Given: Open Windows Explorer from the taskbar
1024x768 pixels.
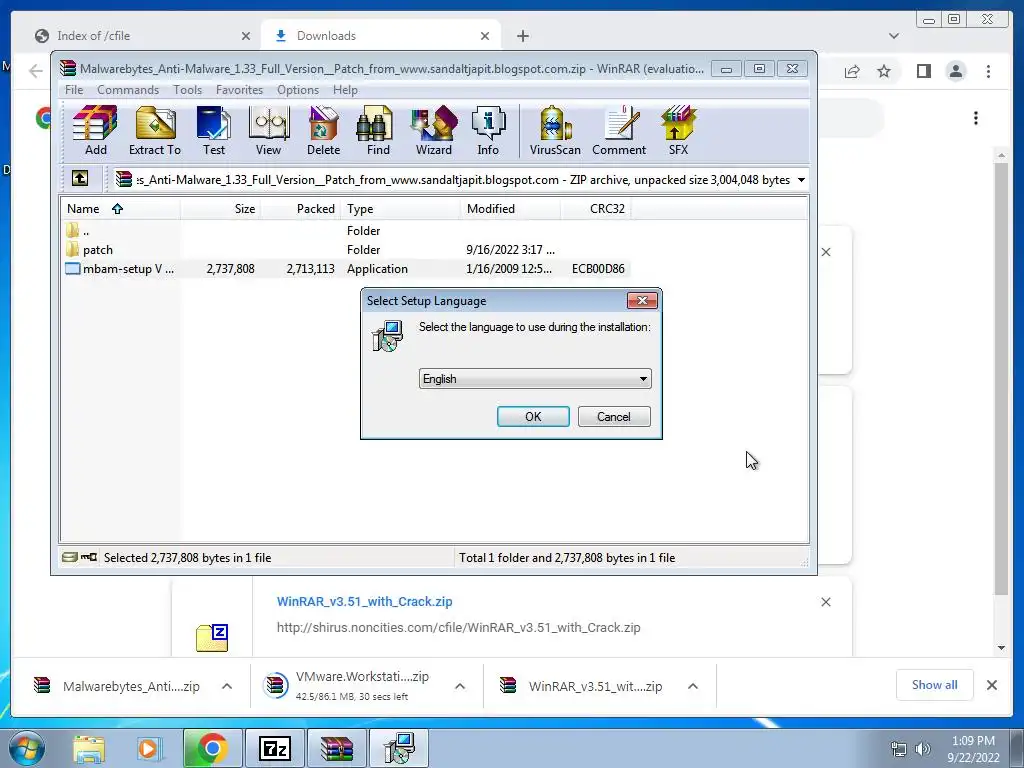Looking at the screenshot, I should click(x=88, y=748).
